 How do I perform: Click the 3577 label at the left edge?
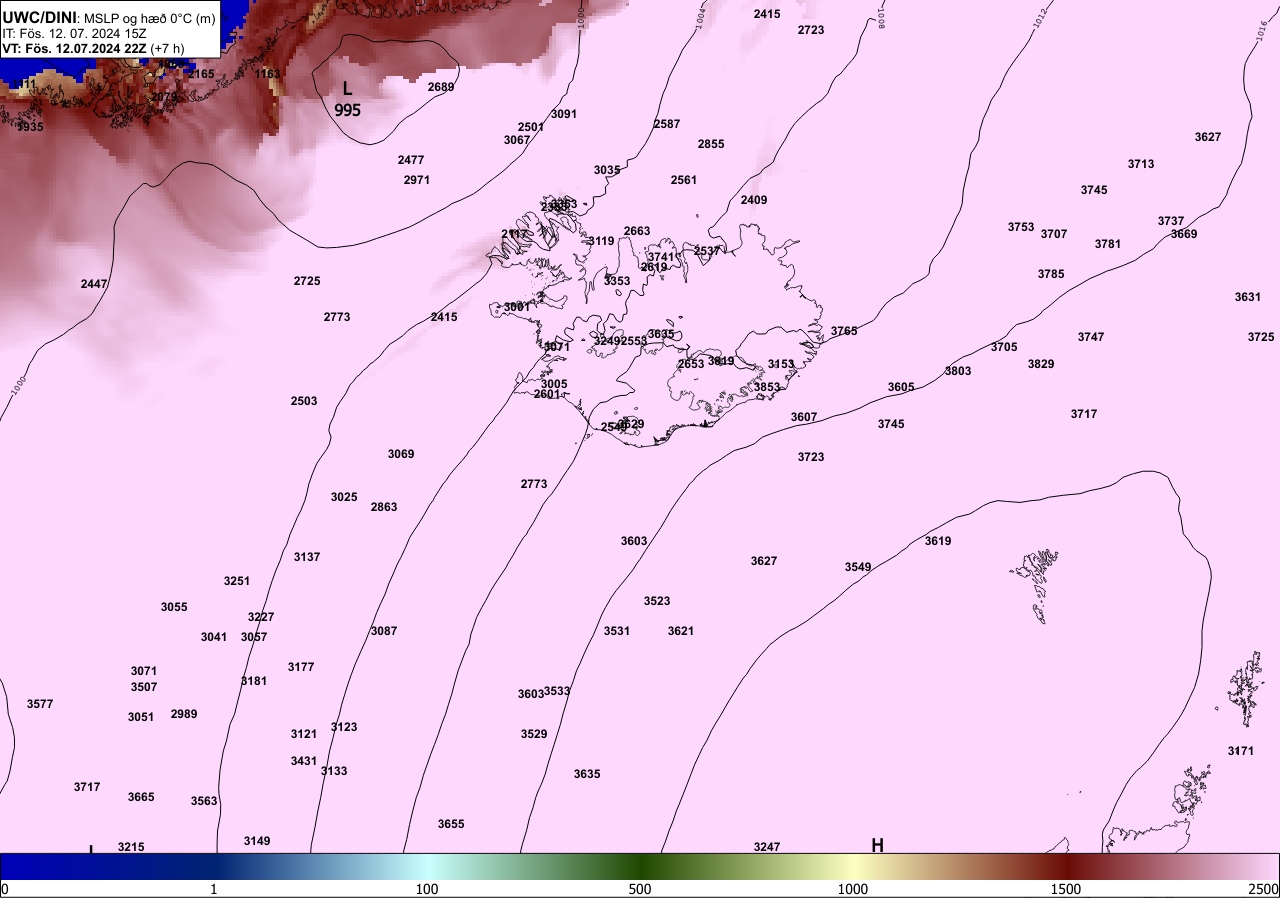point(40,704)
